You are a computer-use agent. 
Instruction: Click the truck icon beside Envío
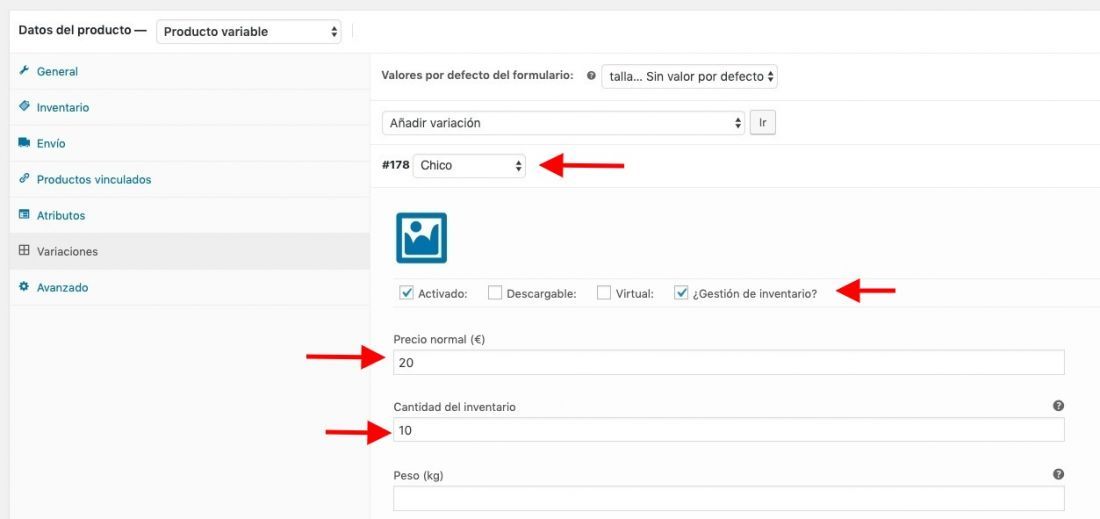(x=24, y=142)
